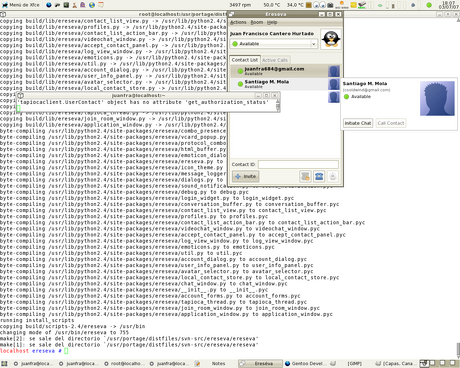Click the chat-with-contact icon beside Invite

point(305,176)
